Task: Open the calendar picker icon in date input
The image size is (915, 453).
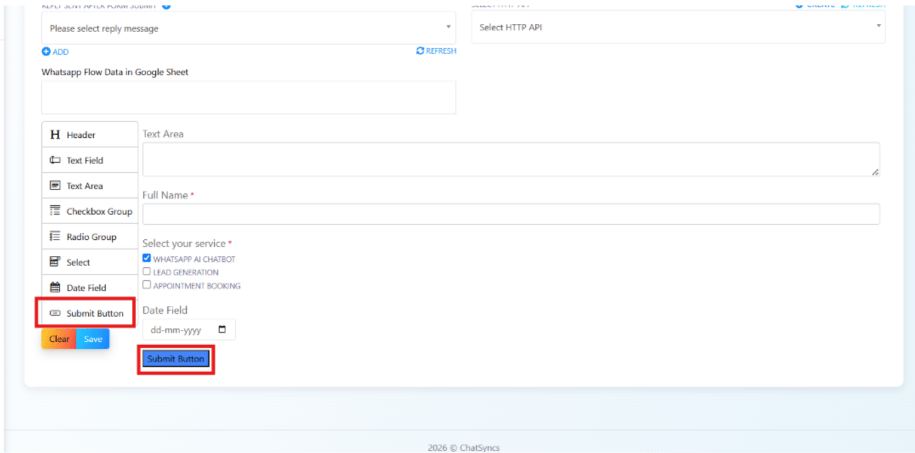Action: (222, 329)
